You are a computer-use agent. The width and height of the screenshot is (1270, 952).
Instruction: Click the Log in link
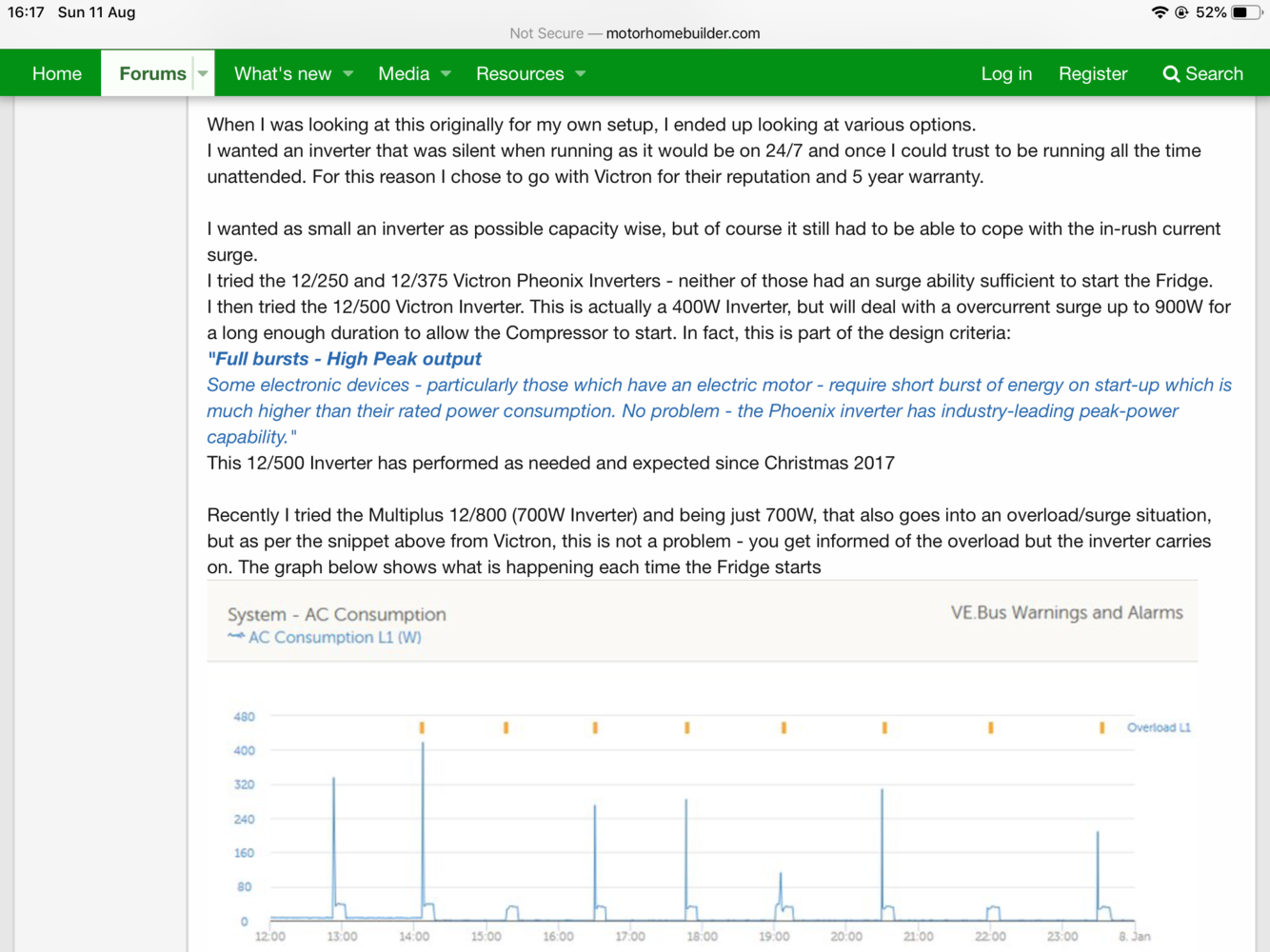(1006, 73)
